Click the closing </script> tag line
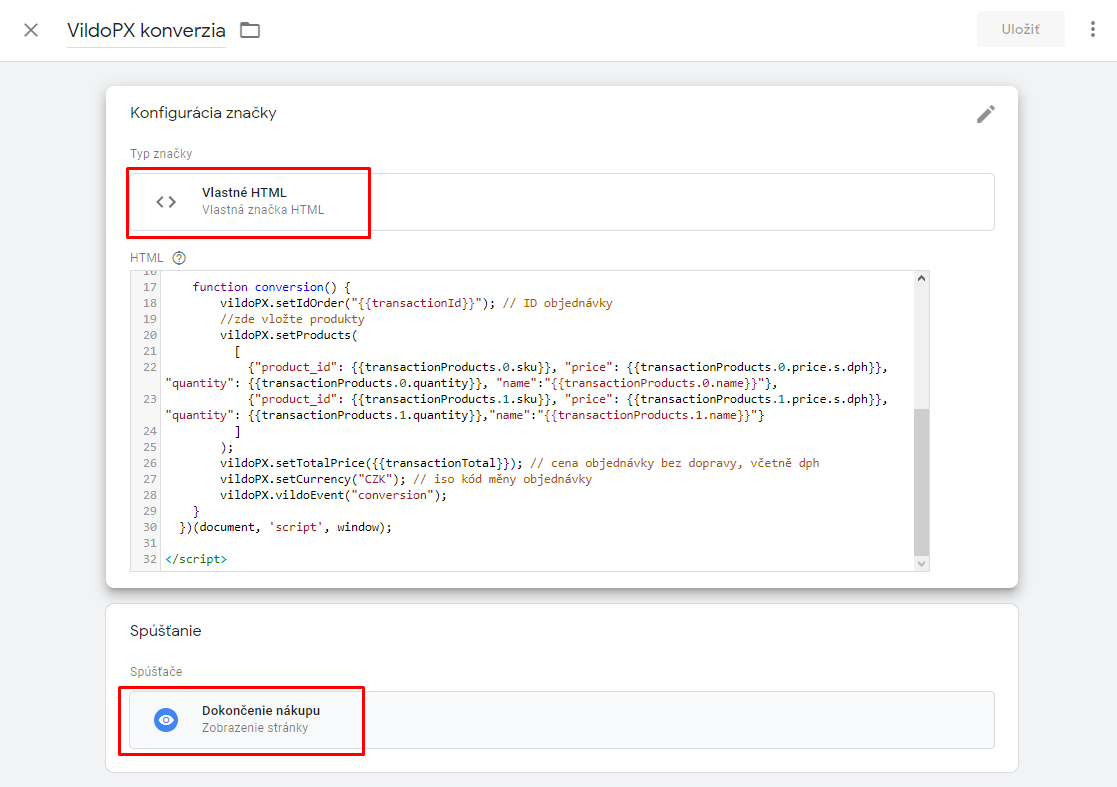 pyautogui.click(x=196, y=559)
